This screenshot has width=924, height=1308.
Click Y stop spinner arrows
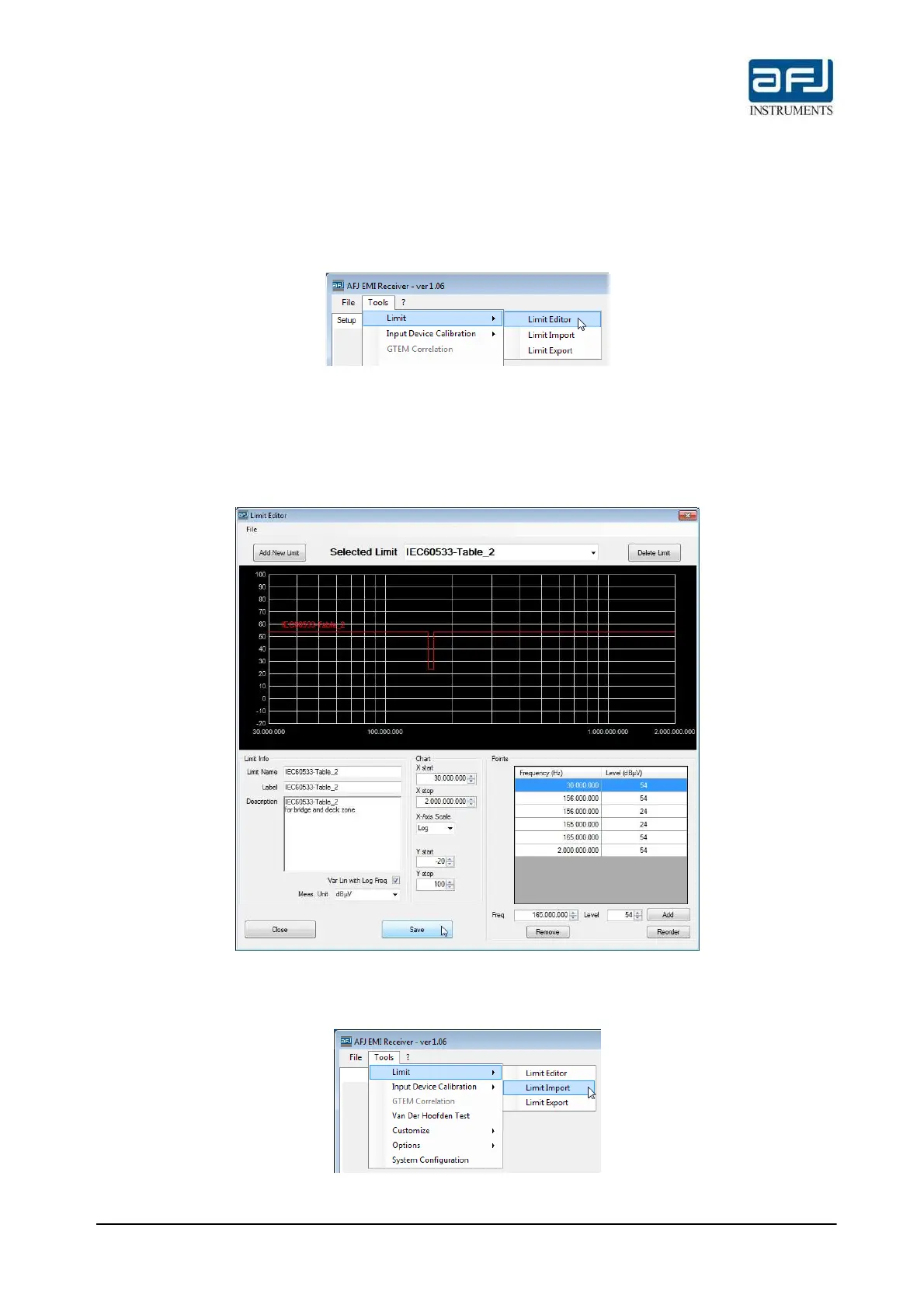coord(450,885)
